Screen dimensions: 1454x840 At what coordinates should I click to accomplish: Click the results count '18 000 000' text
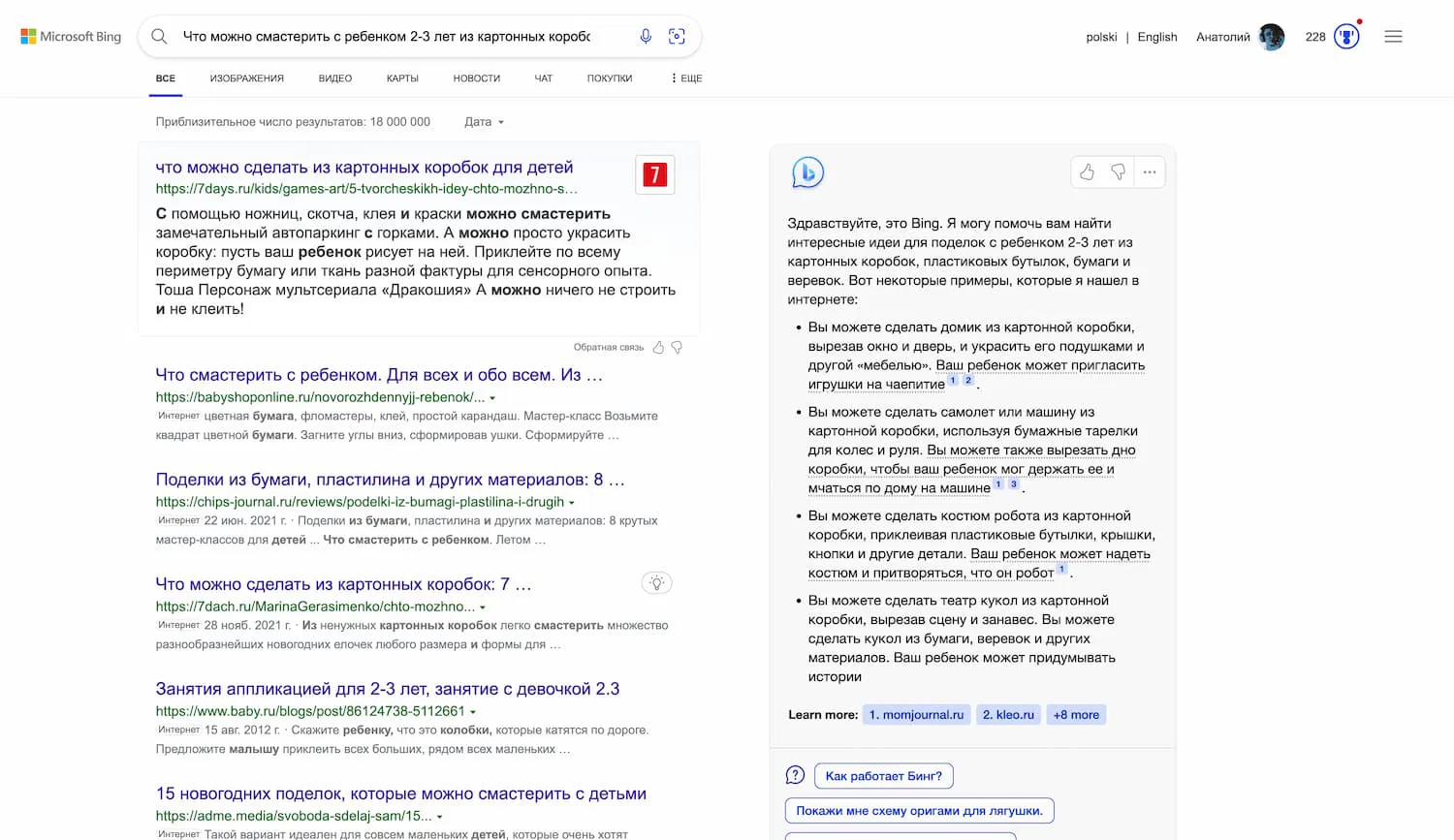point(400,122)
